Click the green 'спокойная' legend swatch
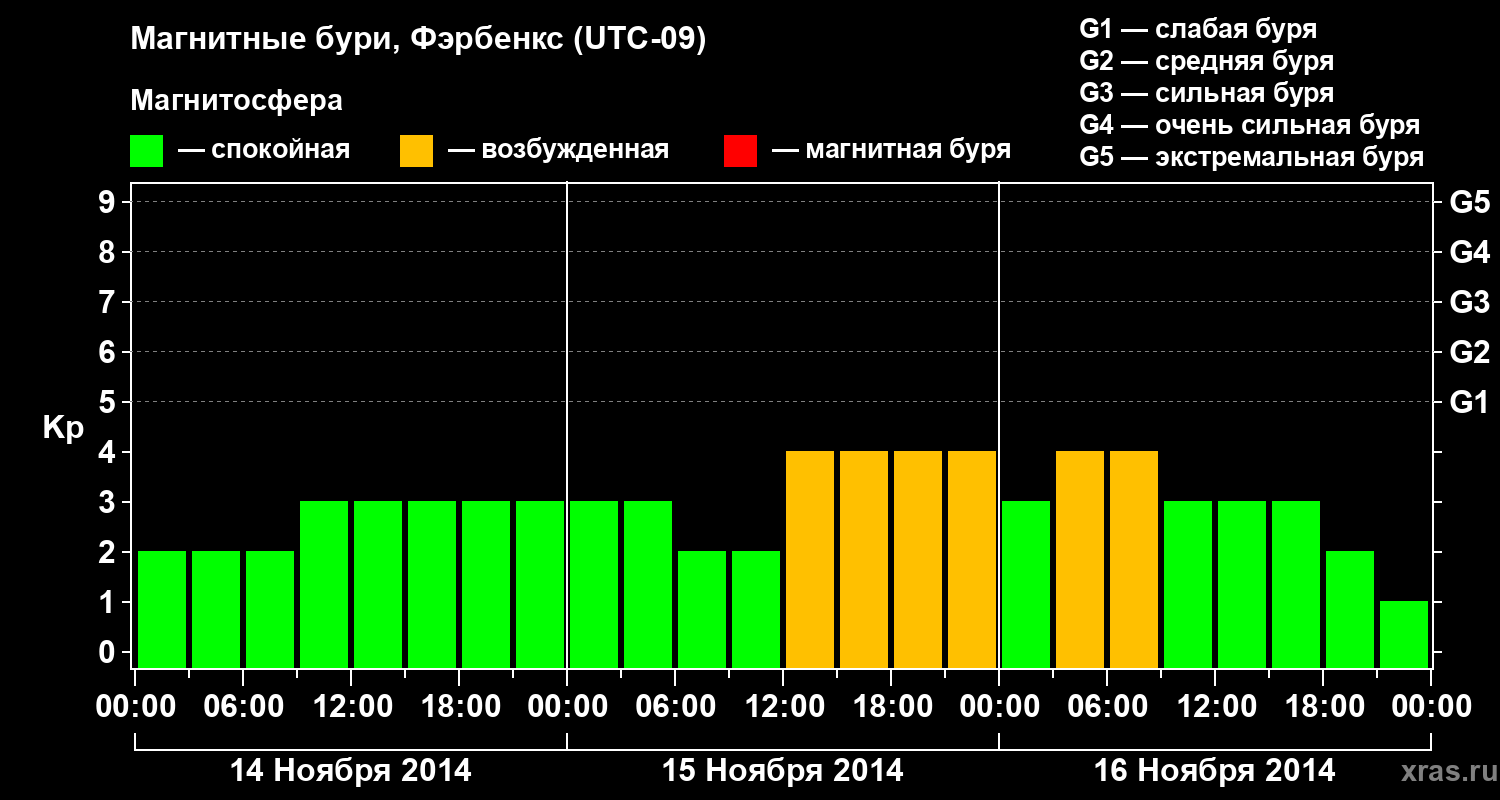This screenshot has height=800, width=1500. pyautogui.click(x=146, y=151)
